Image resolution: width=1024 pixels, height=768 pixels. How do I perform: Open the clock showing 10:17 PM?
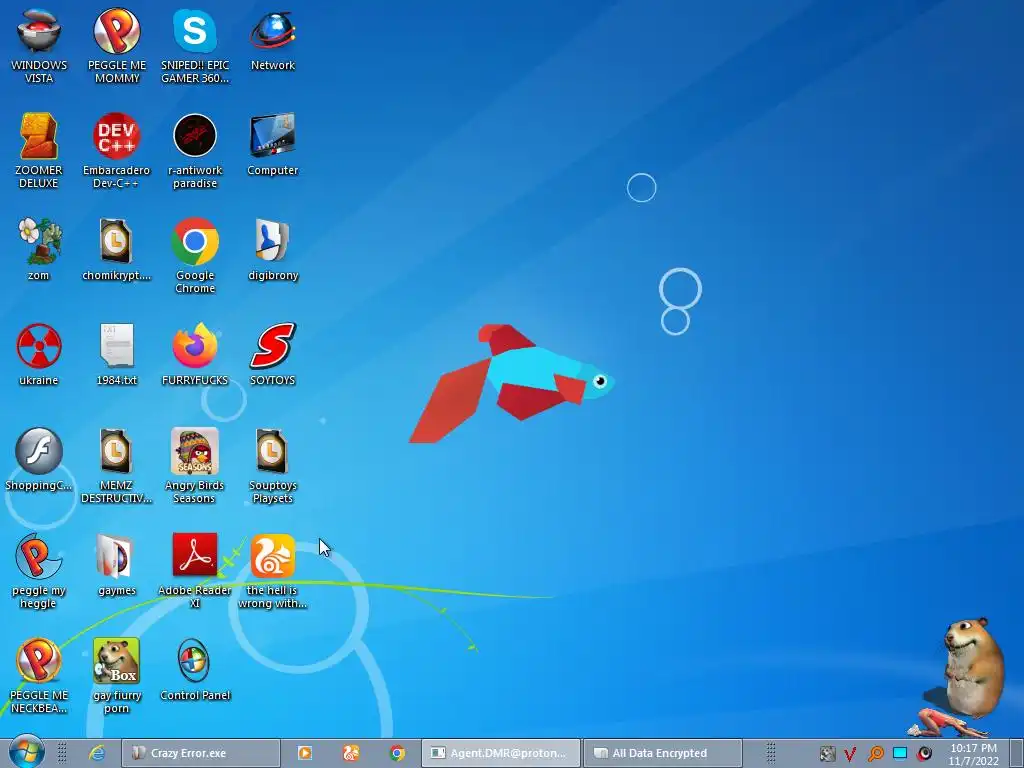(x=974, y=754)
